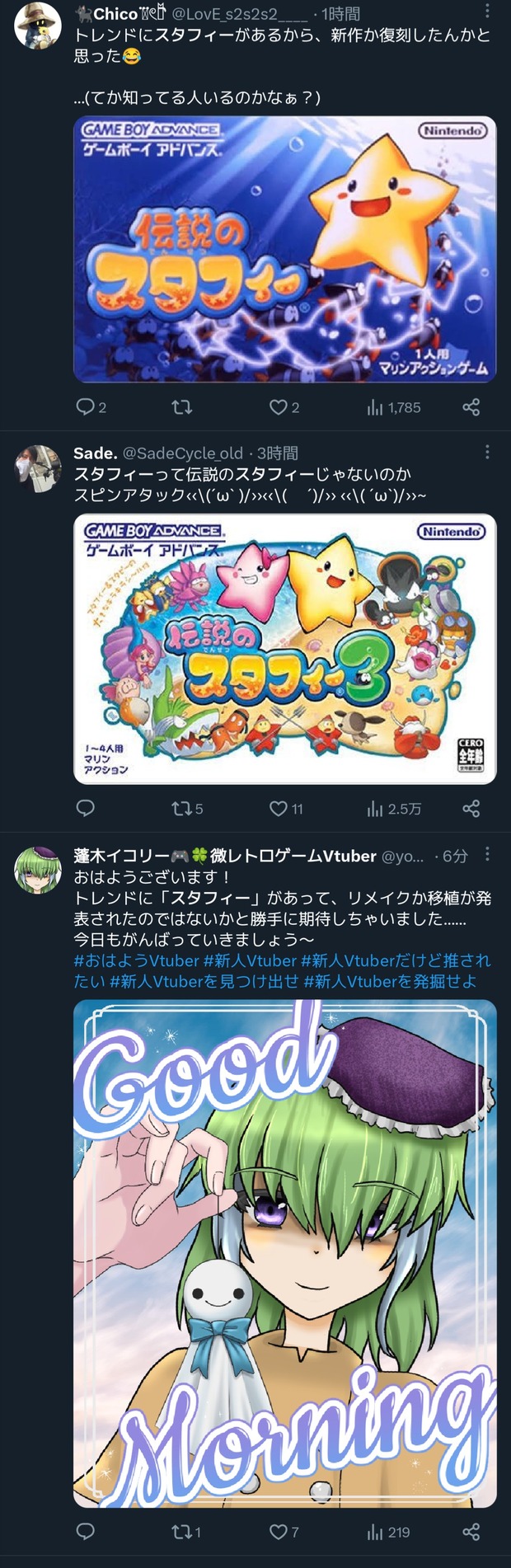This screenshot has height=1568, width=511.
Task: Open Chico's profile avatar
Action: [x=38, y=26]
